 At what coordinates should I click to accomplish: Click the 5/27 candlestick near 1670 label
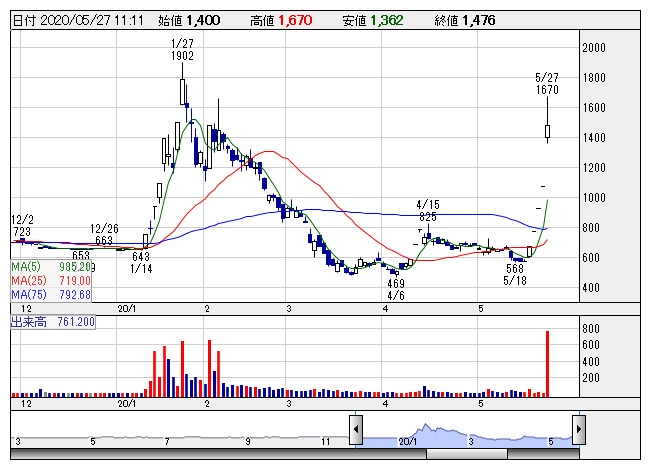[x=547, y=131]
